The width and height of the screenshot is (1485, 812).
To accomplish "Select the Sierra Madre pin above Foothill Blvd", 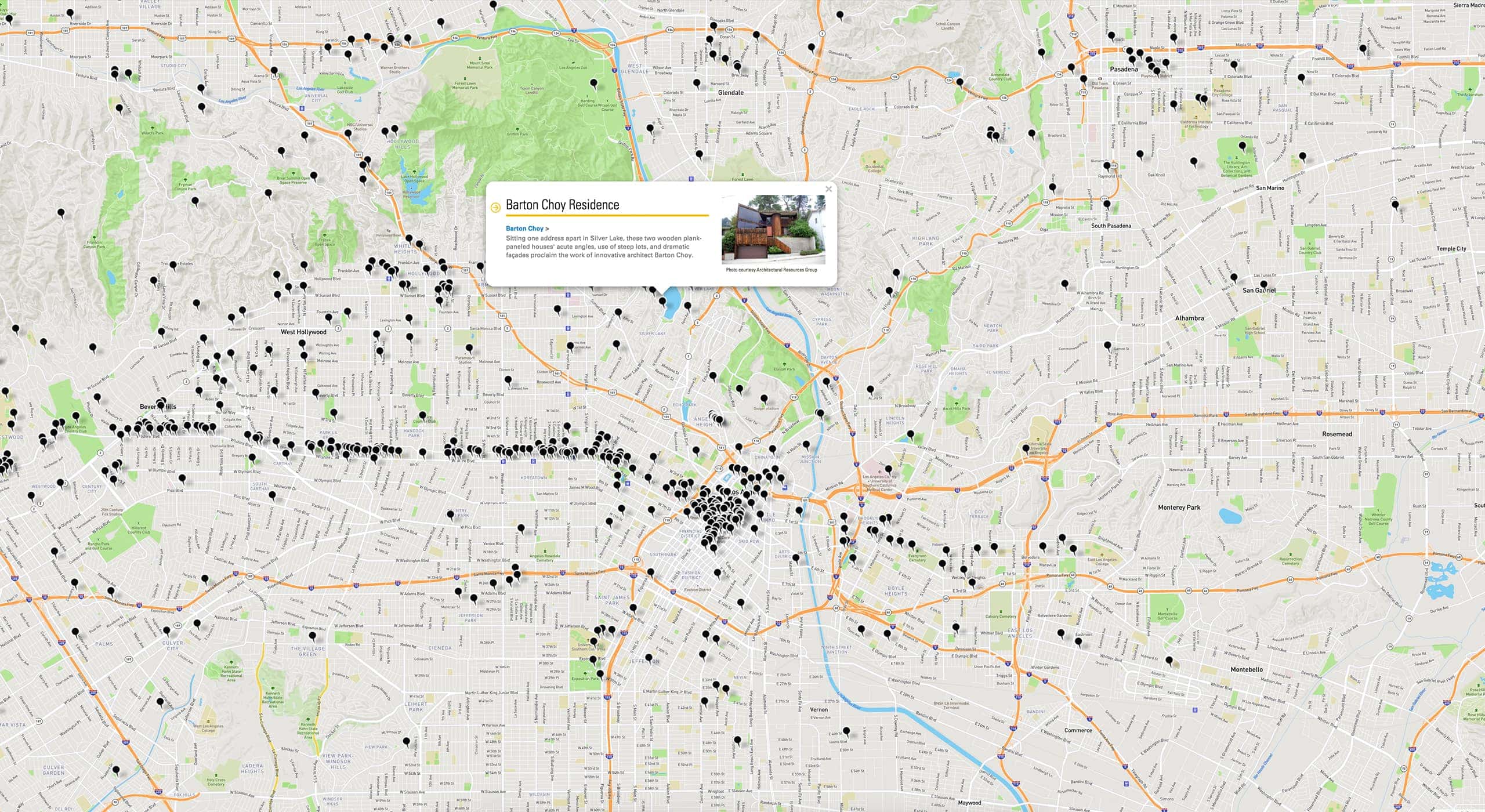I will click(1363, 49).
